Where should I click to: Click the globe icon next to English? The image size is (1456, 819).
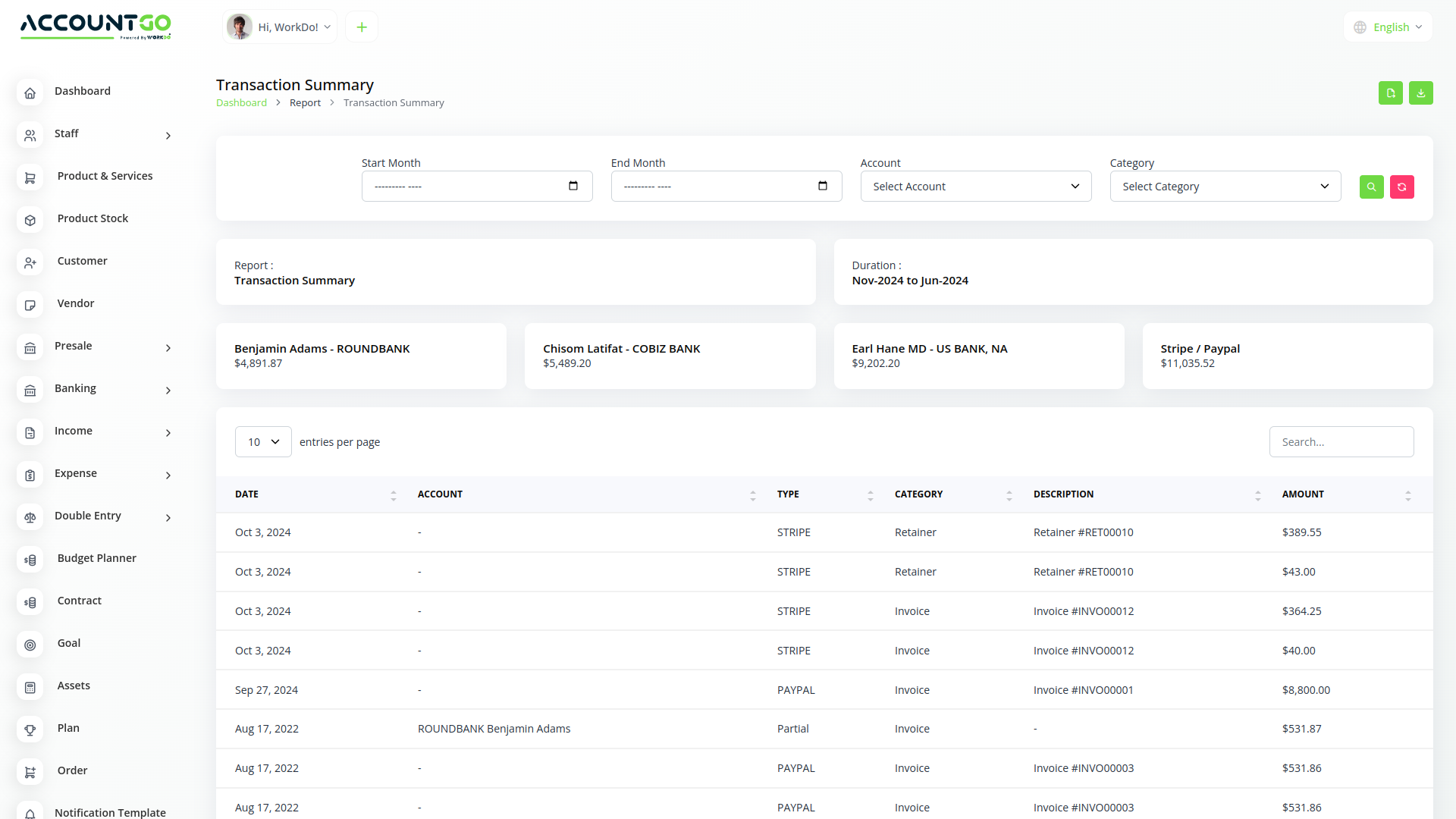pos(1360,27)
